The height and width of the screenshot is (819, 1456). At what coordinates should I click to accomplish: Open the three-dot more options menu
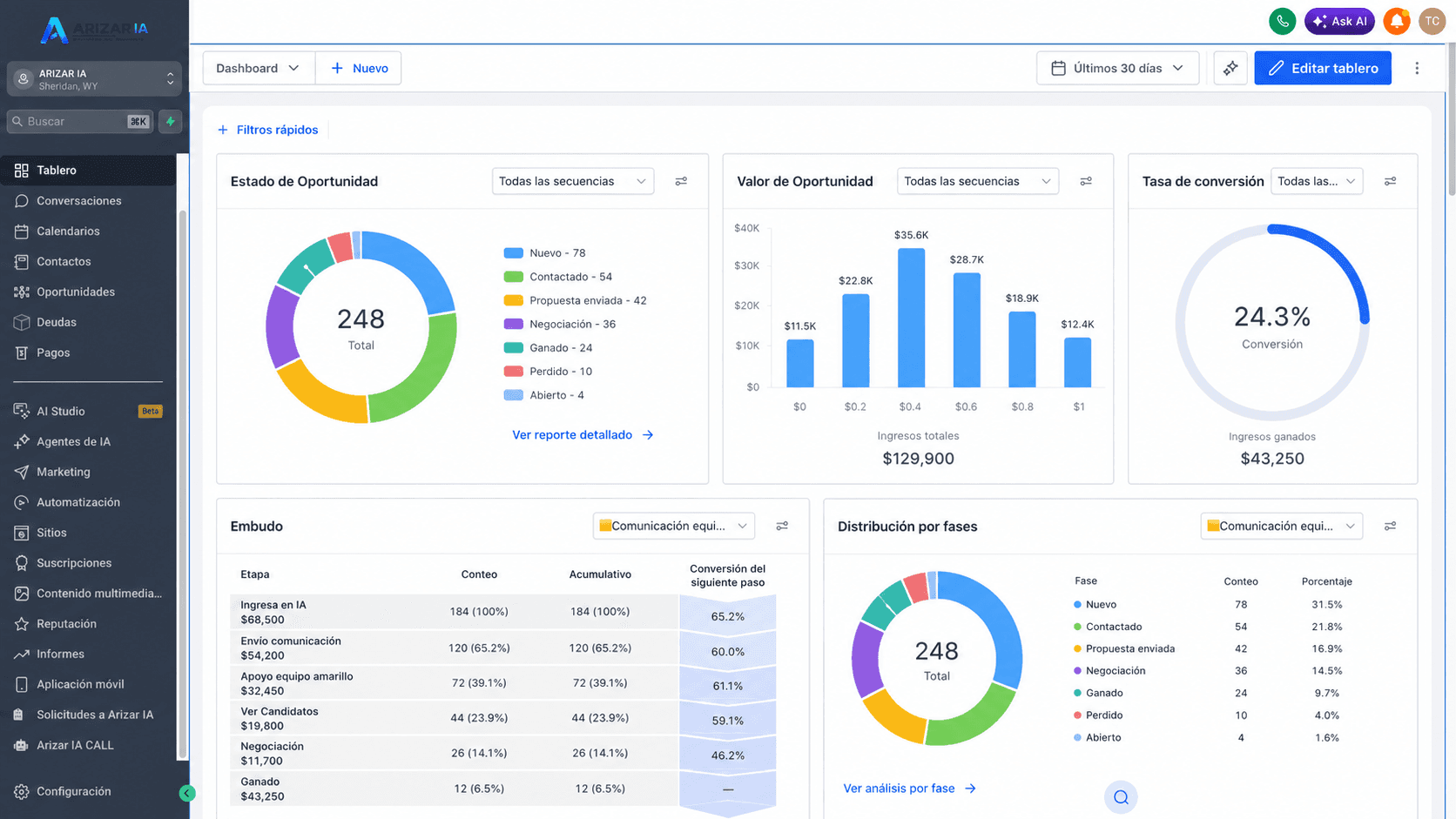[x=1417, y=68]
